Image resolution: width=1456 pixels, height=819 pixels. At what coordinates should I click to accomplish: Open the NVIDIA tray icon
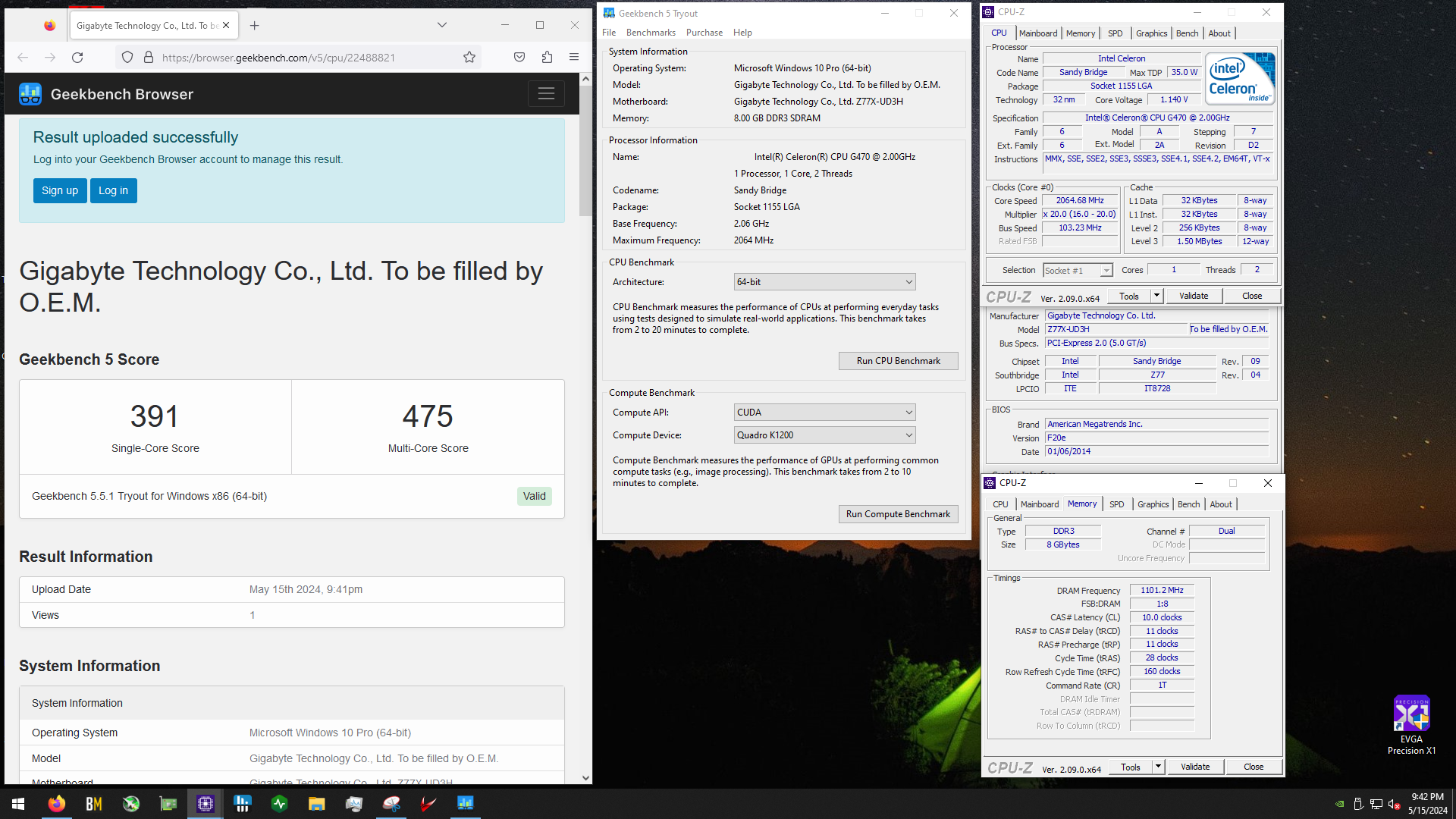coord(1340,804)
